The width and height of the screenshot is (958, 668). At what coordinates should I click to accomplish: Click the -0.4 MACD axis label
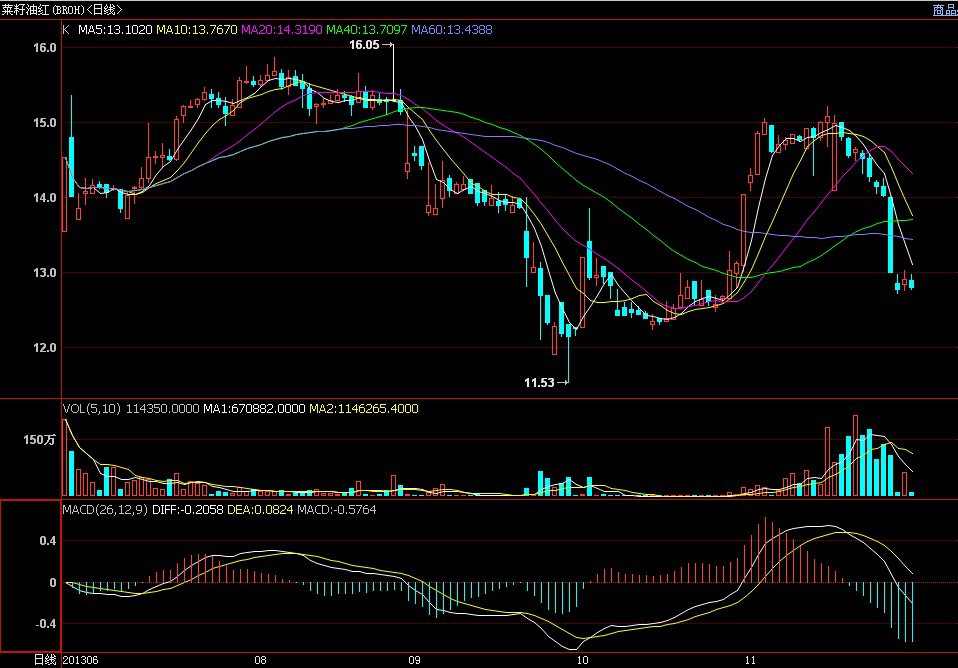[46, 623]
